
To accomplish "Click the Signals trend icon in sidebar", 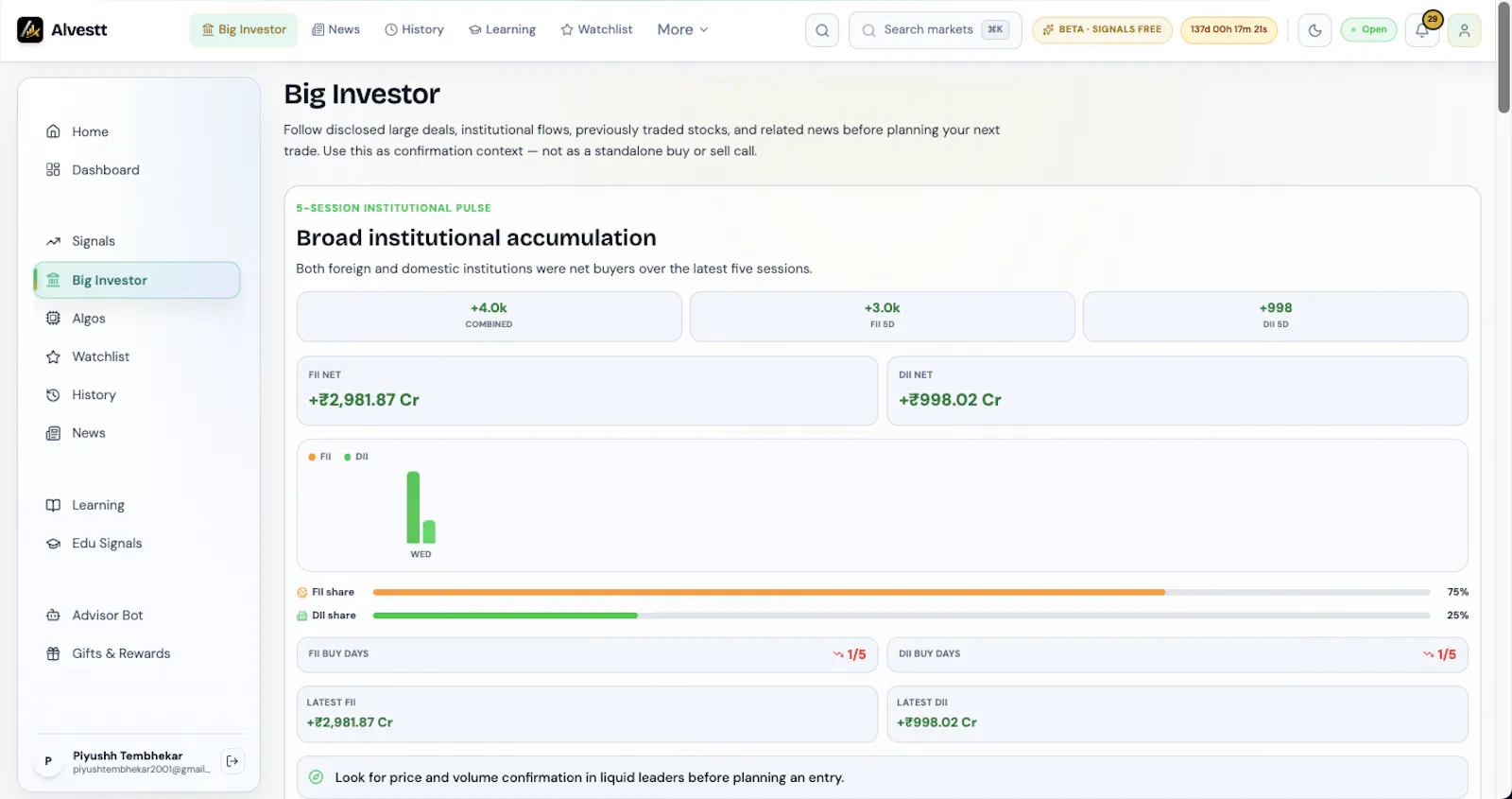I will point(53,241).
